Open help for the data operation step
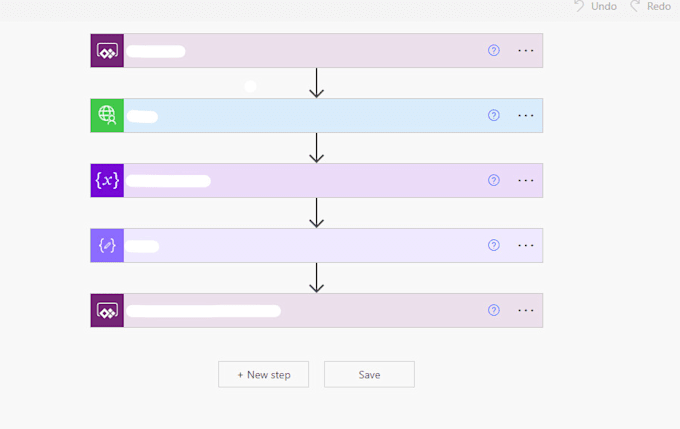Screen dimensions: 680x429 coord(493,246)
